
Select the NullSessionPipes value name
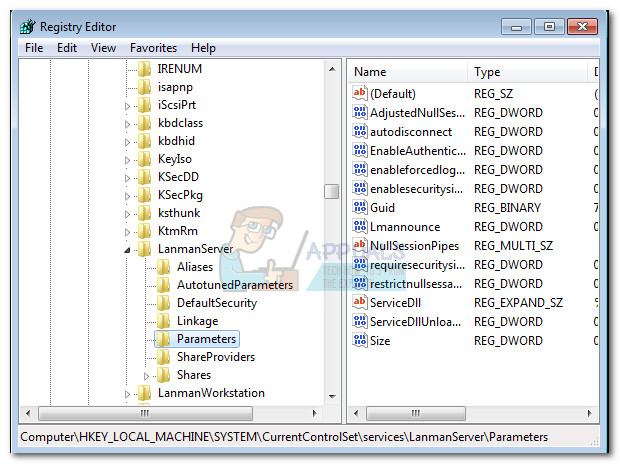tap(414, 246)
